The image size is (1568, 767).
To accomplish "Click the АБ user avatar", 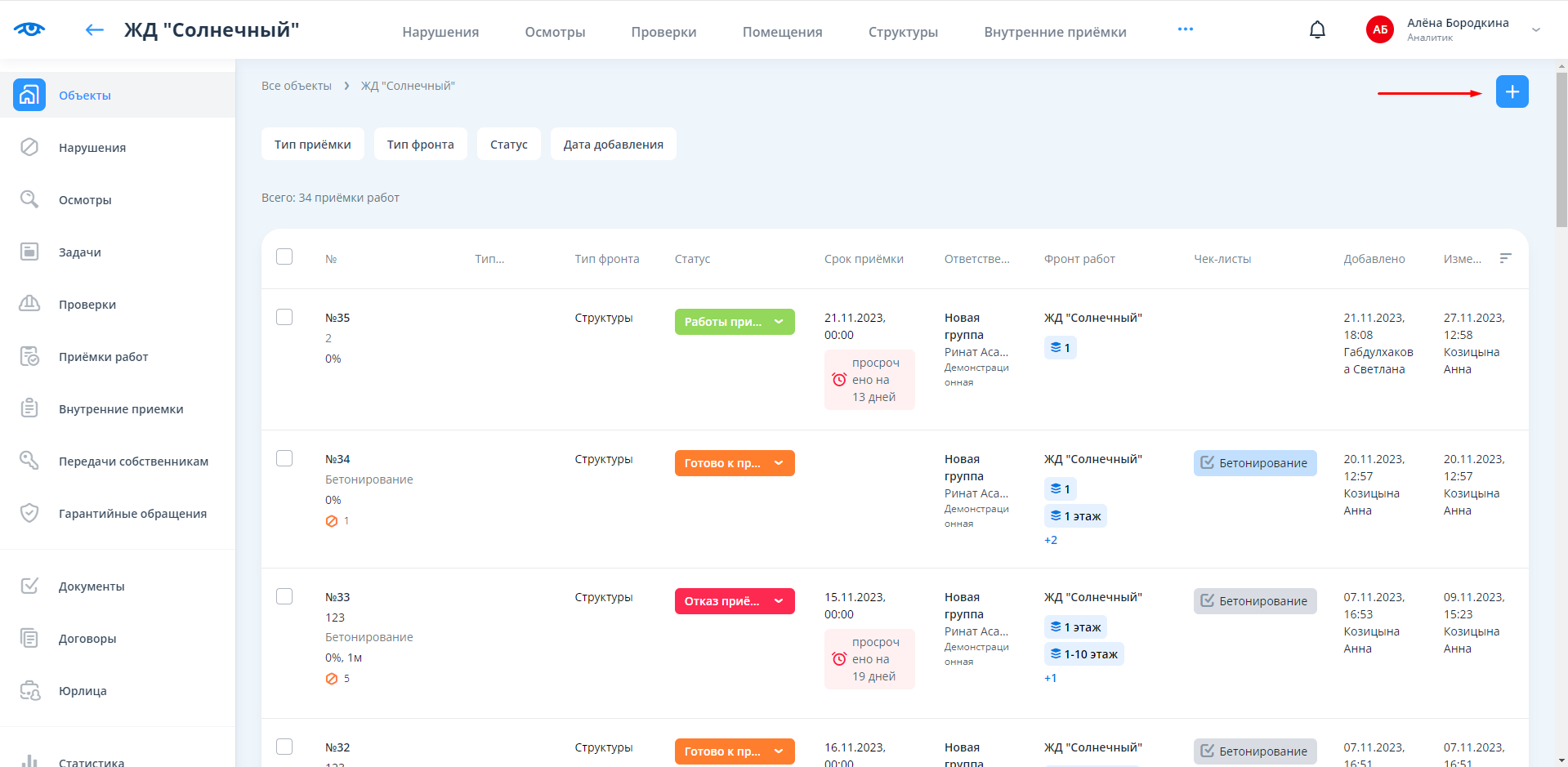I will point(1379,30).
